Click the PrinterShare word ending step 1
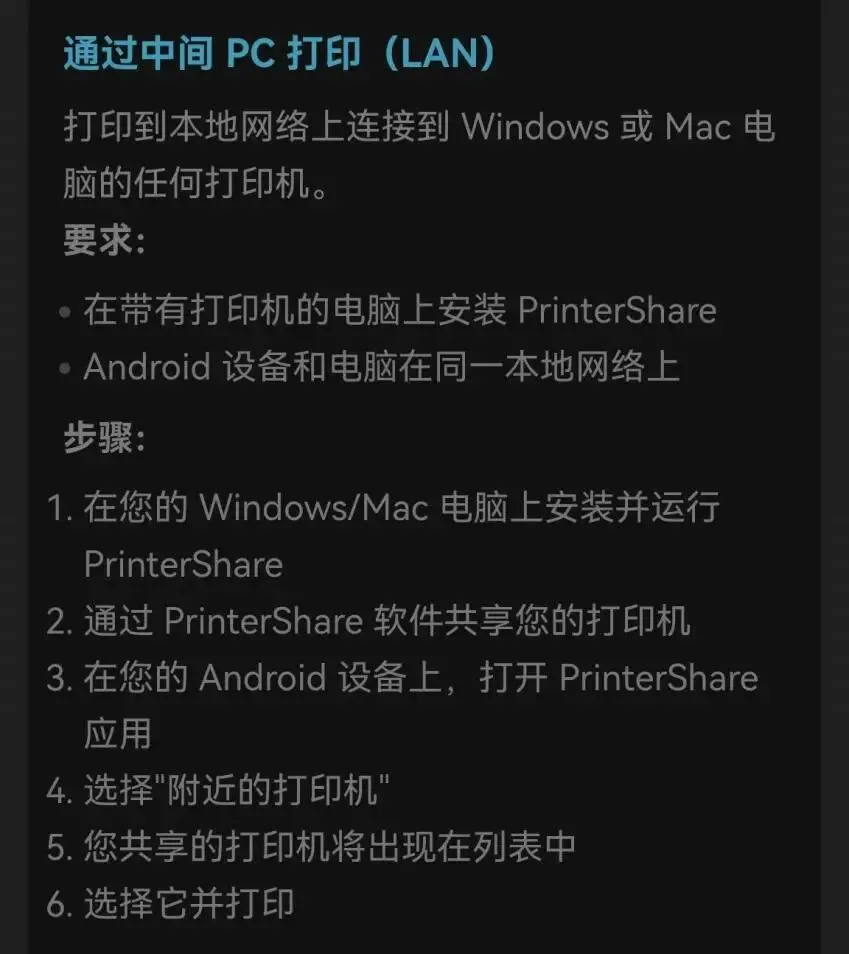Viewport: 849px width, 954px height. coord(183,565)
